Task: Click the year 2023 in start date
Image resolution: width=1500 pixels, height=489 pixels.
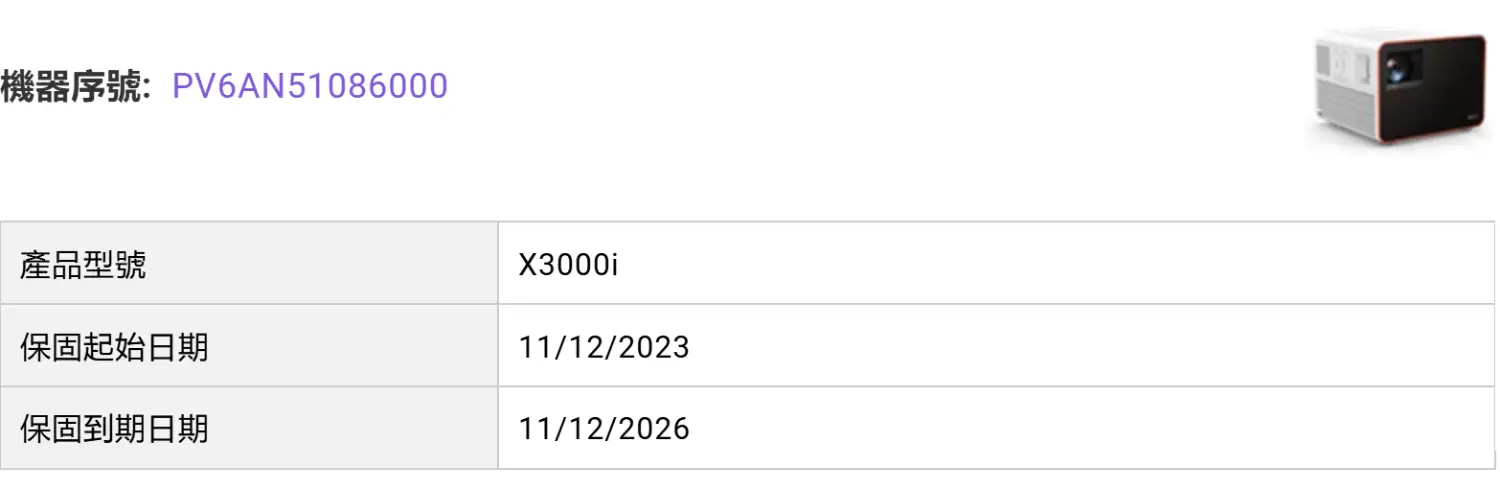Action: coord(656,347)
